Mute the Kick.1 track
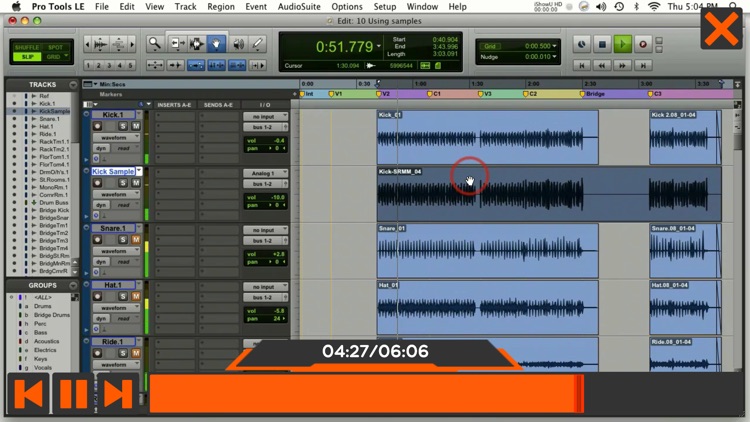This screenshot has height=422, width=750. [x=135, y=126]
